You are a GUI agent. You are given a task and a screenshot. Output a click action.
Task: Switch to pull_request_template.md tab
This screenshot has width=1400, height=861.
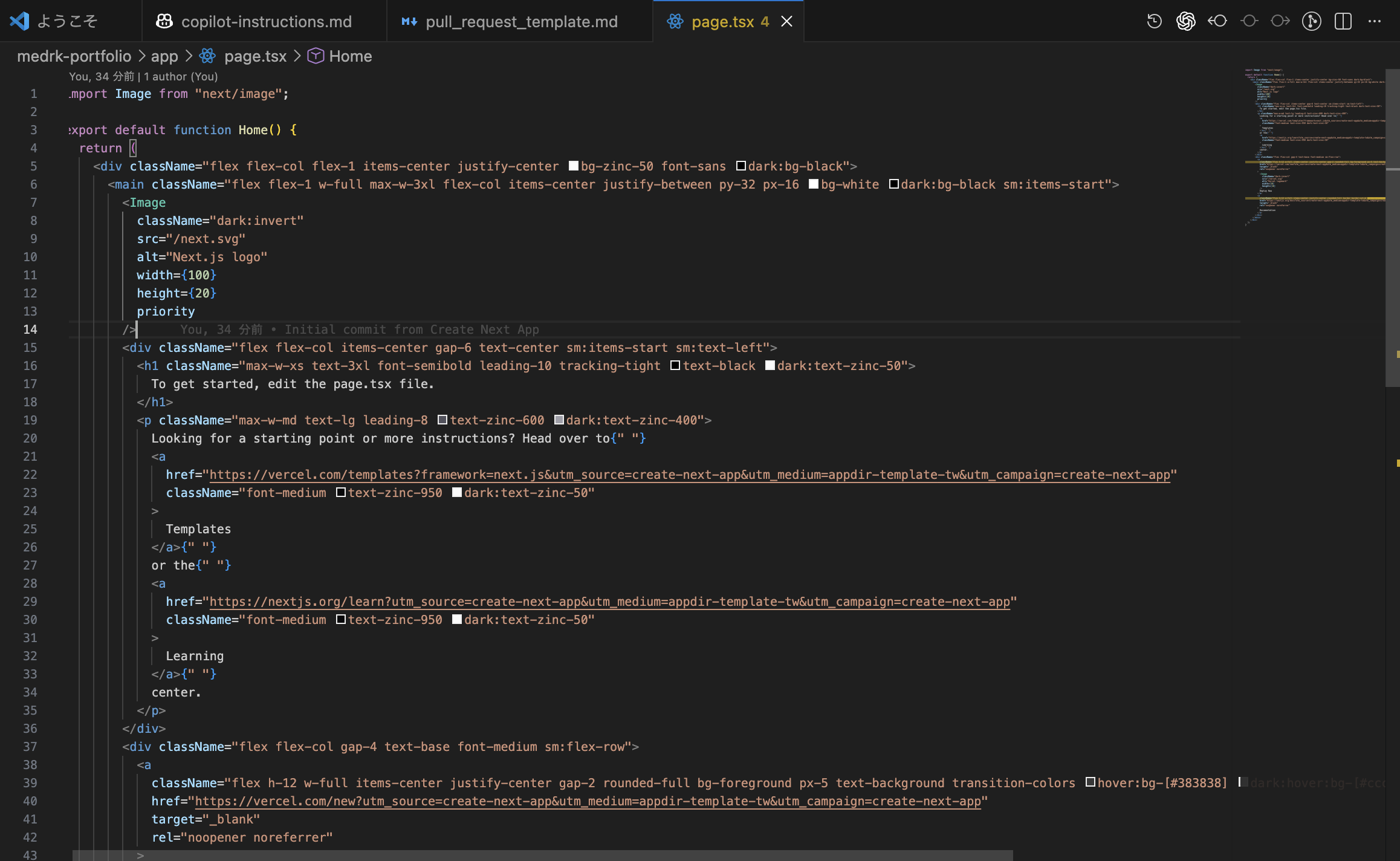click(x=520, y=21)
